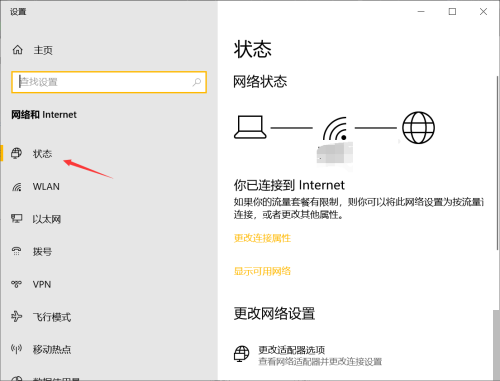Screen dimensions: 500x381
Task: Click the Wi-Fi signal icon in diagram
Action: [335, 129]
